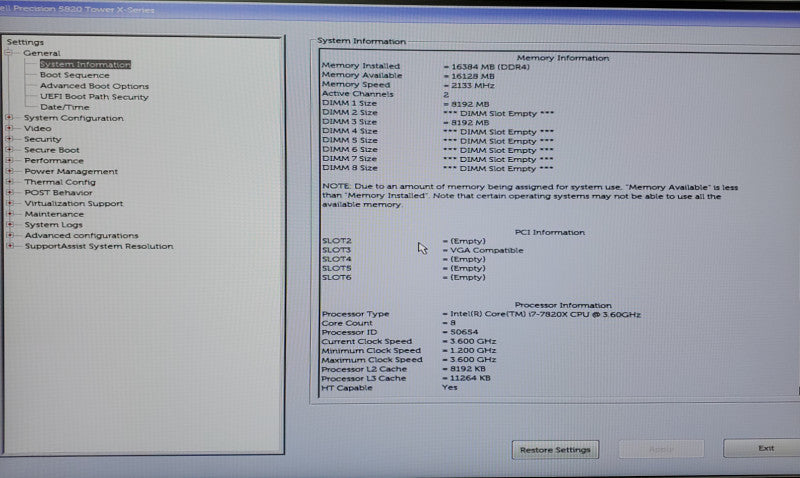
Task: Click the Exit button
Action: pos(762,448)
